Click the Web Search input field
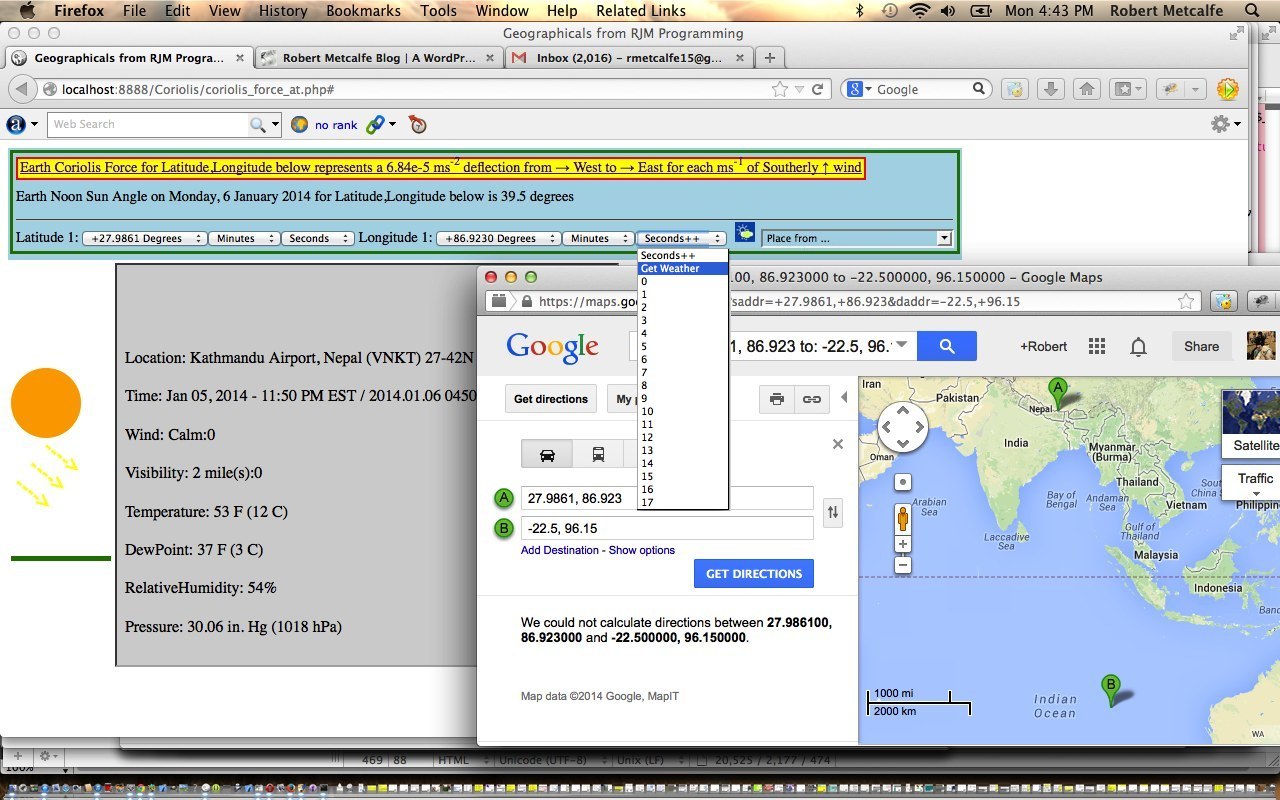Image resolution: width=1280 pixels, height=800 pixels. [x=148, y=124]
